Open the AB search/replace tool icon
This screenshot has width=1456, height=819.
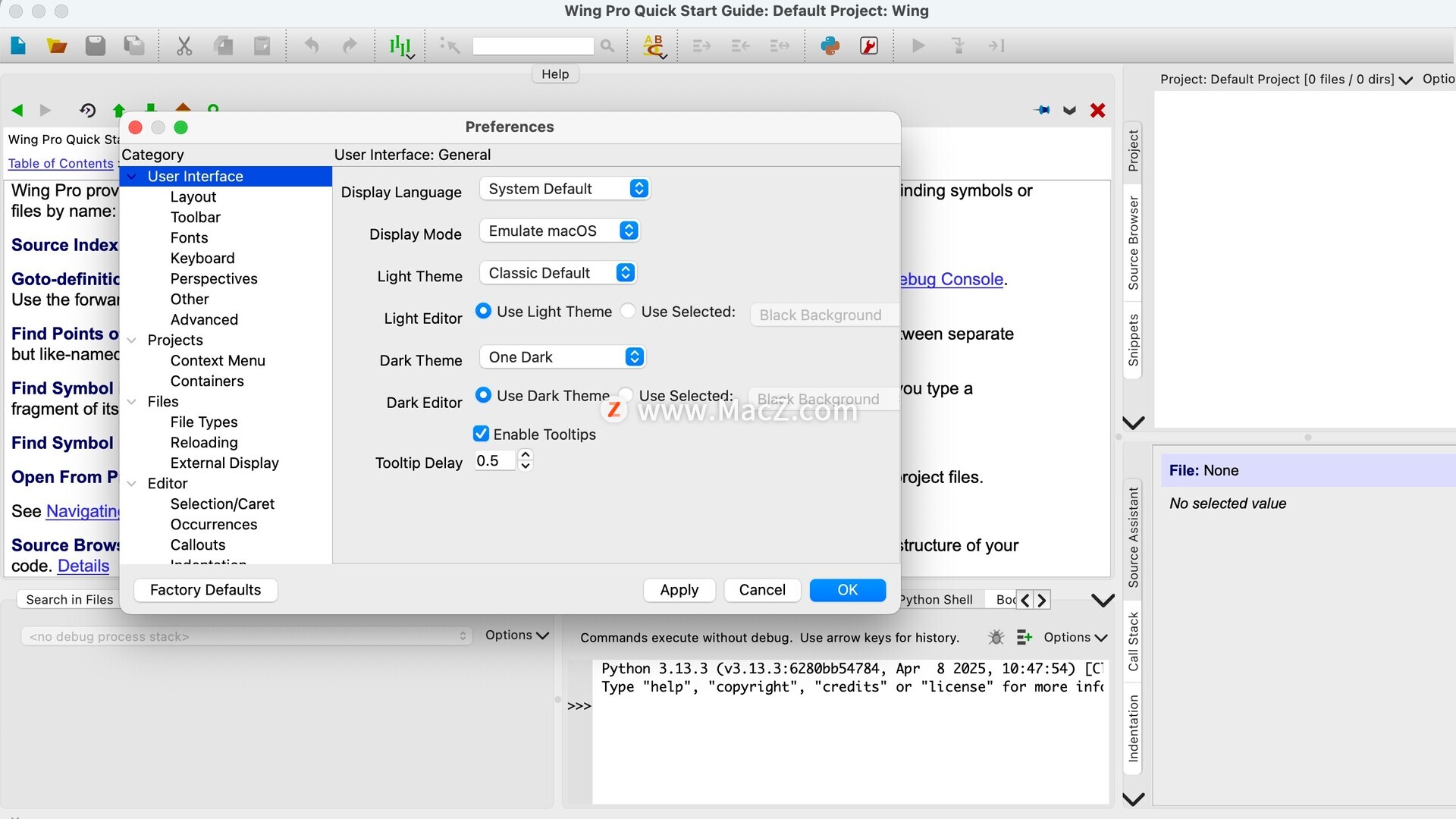pos(654,46)
